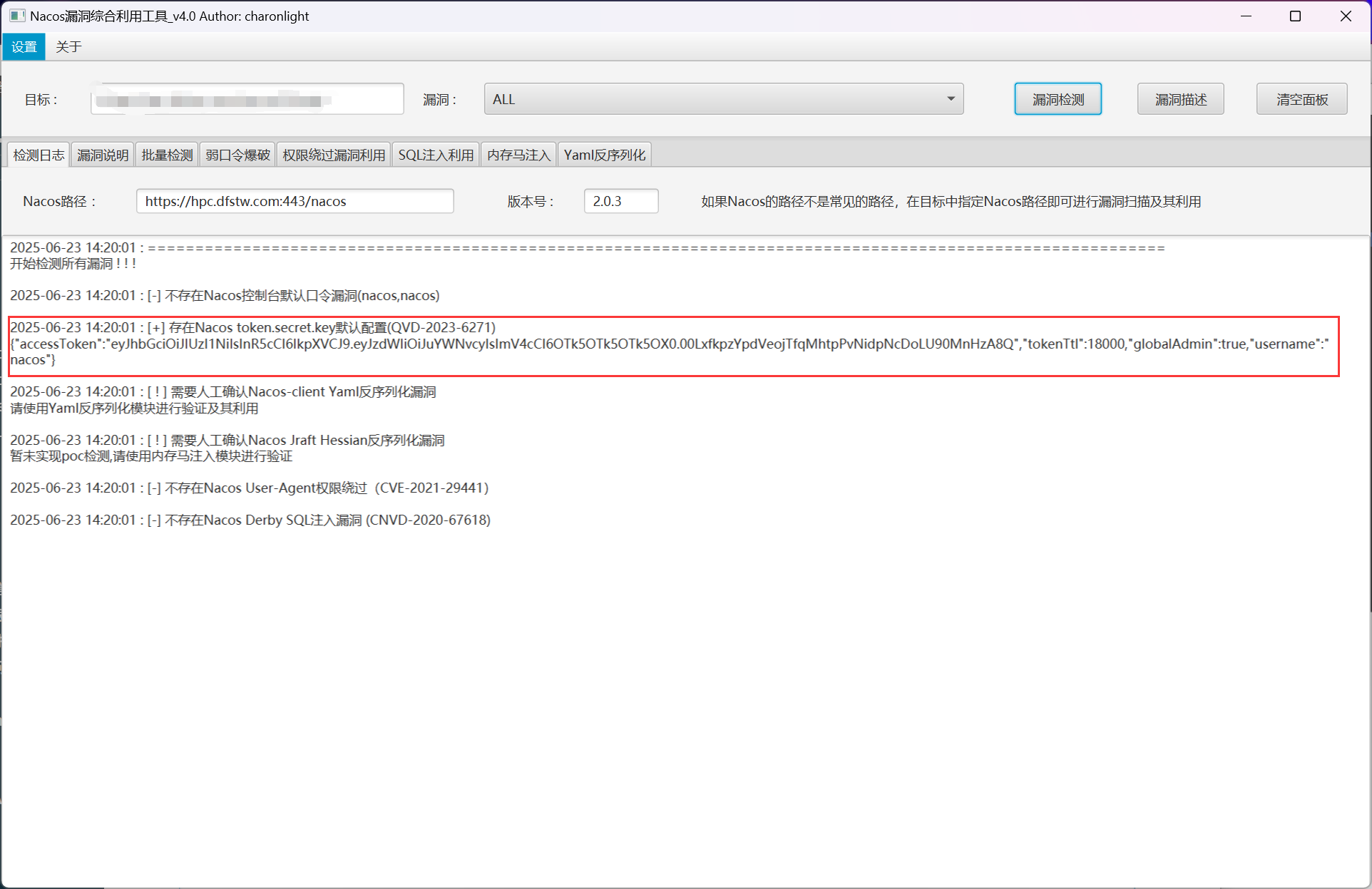Go to the 权限绕过漏洞利用 tab

(333, 155)
